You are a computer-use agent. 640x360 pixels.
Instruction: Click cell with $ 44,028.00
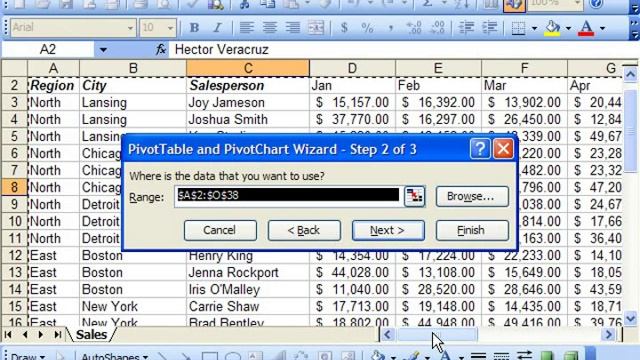352,272
